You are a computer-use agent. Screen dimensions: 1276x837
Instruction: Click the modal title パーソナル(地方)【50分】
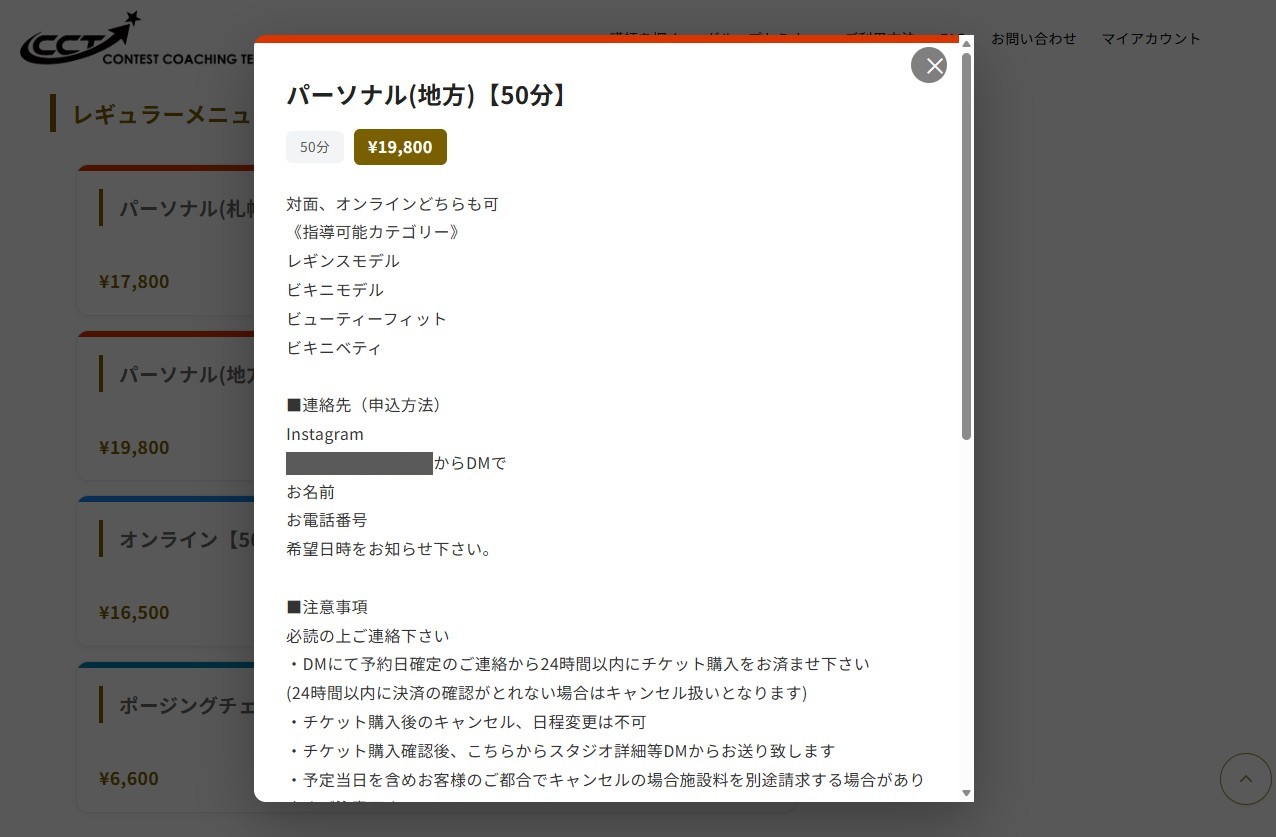pyautogui.click(x=428, y=96)
